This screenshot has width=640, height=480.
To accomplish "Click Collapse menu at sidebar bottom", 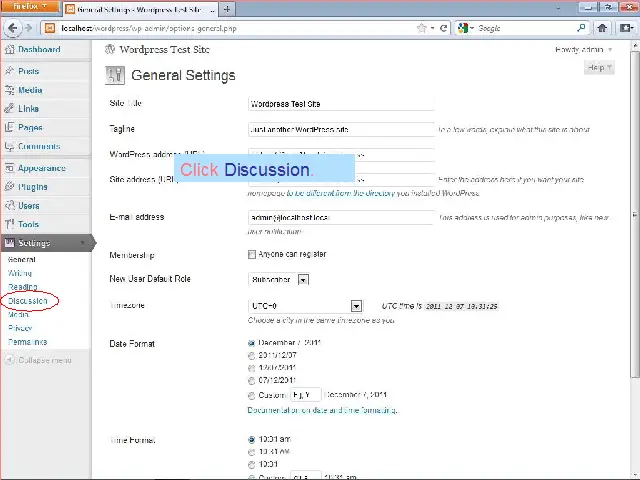I will pos(40,360).
